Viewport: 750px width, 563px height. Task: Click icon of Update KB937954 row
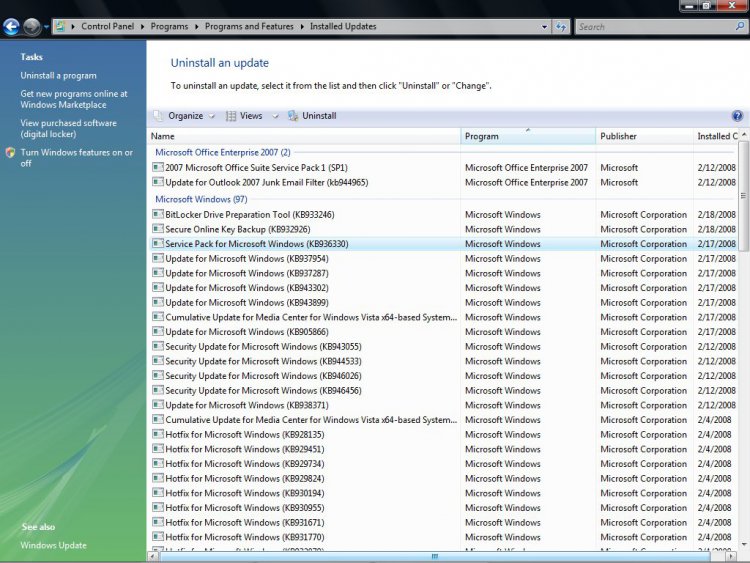[x=158, y=258]
